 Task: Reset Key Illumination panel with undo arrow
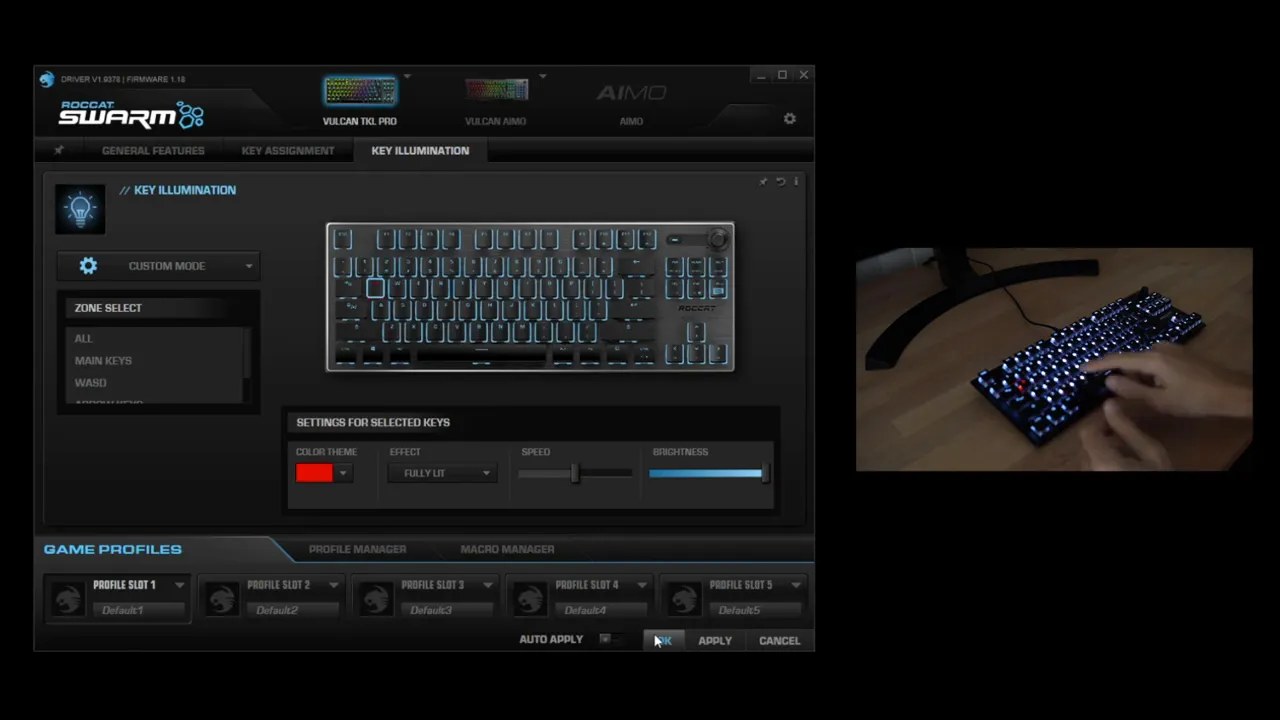click(780, 182)
